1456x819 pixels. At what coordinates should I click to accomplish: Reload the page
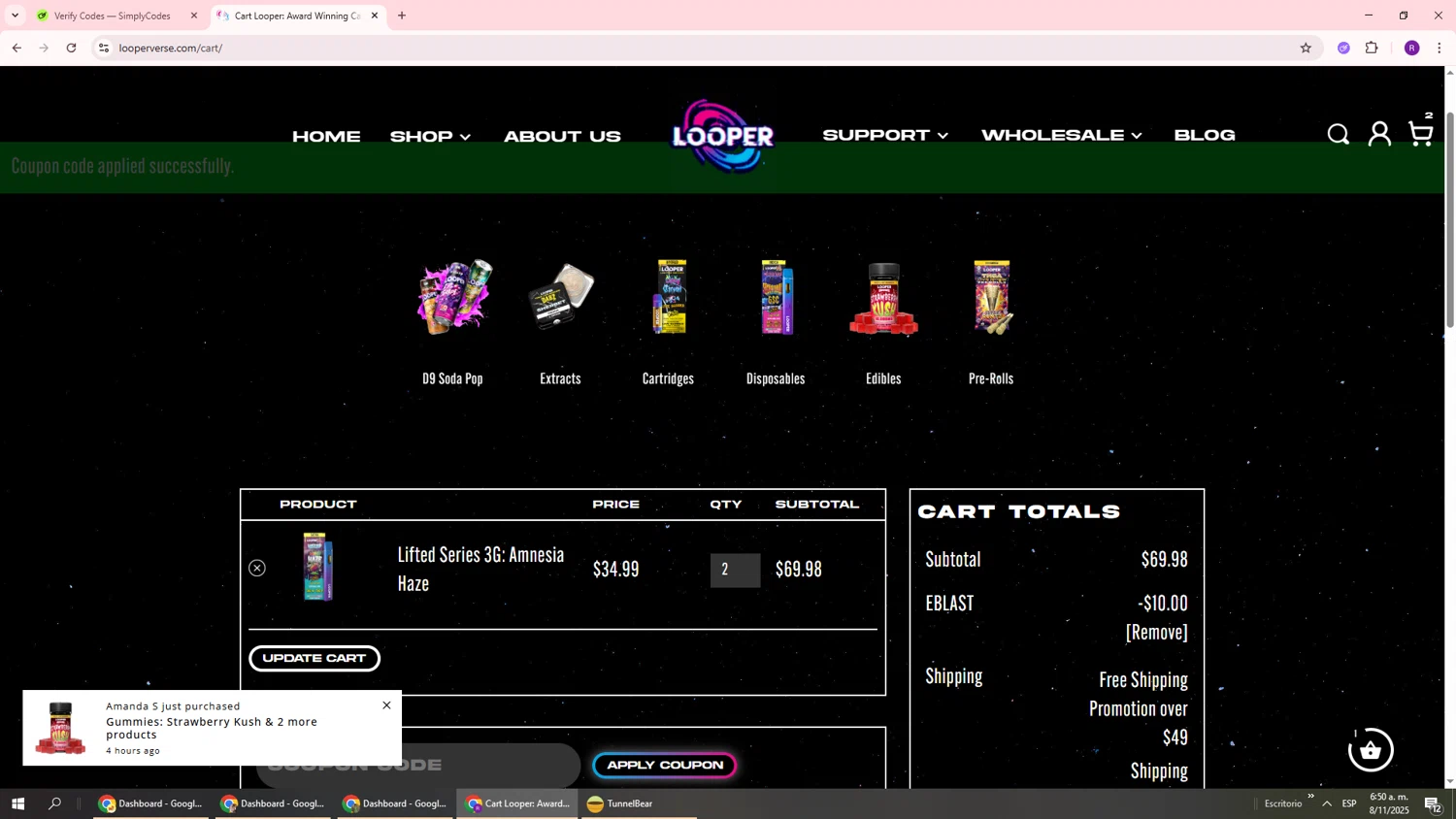[71, 48]
